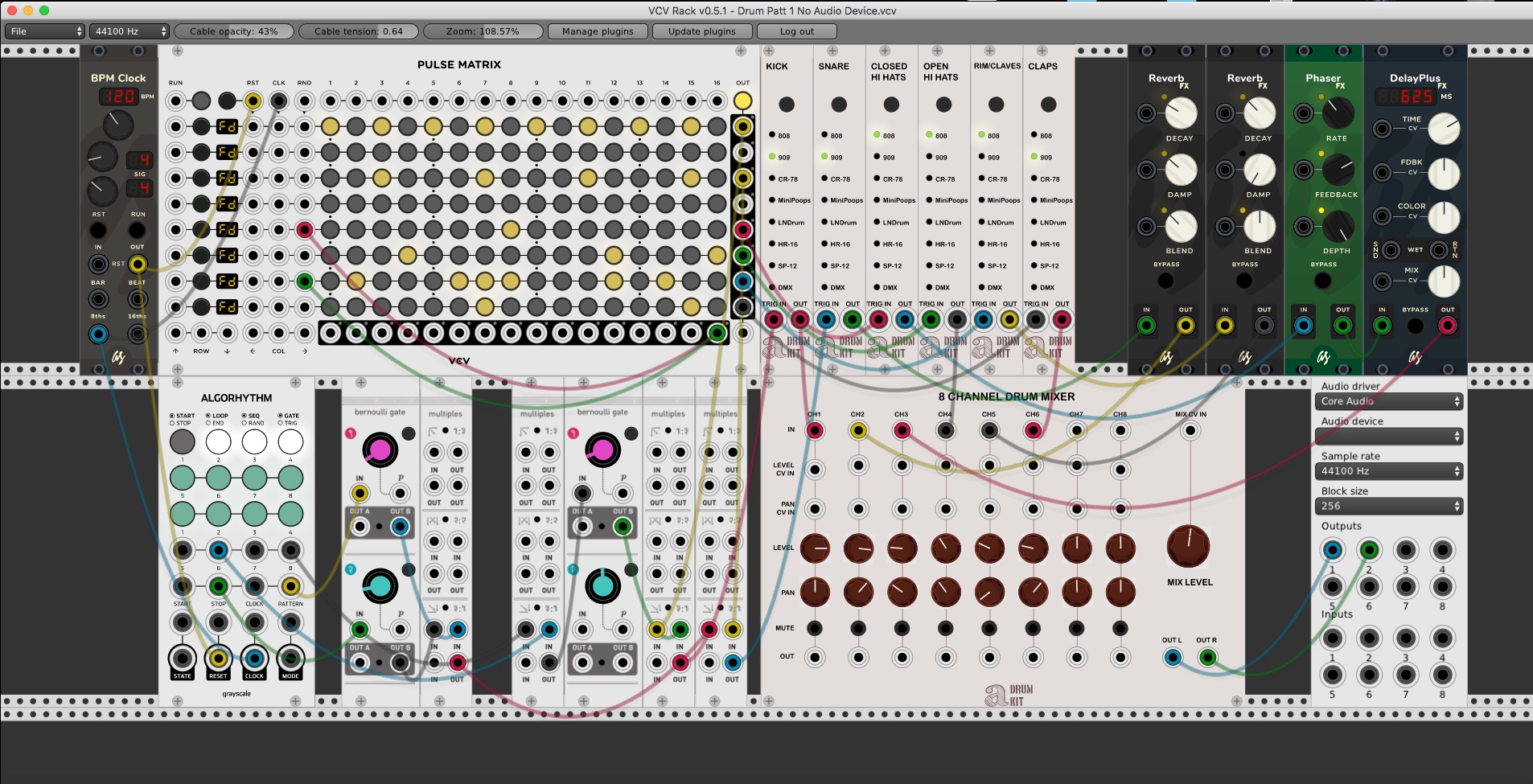
Task: Click the Log out button
Action: pyautogui.click(x=797, y=31)
